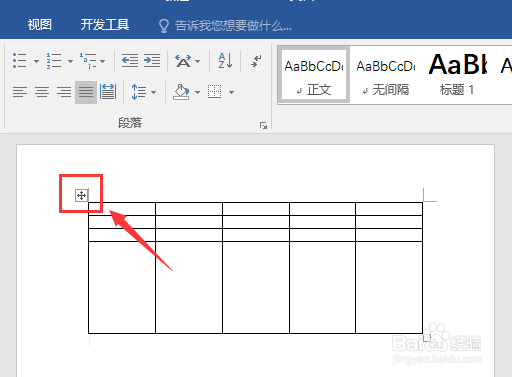The image size is (512, 377).
Task: Align text right
Action: (x=64, y=92)
